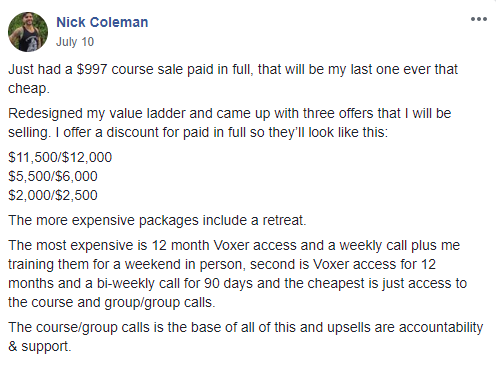The height and width of the screenshot is (372, 496).
Task: Click the "course/group calls is the base" line
Action: point(245,327)
